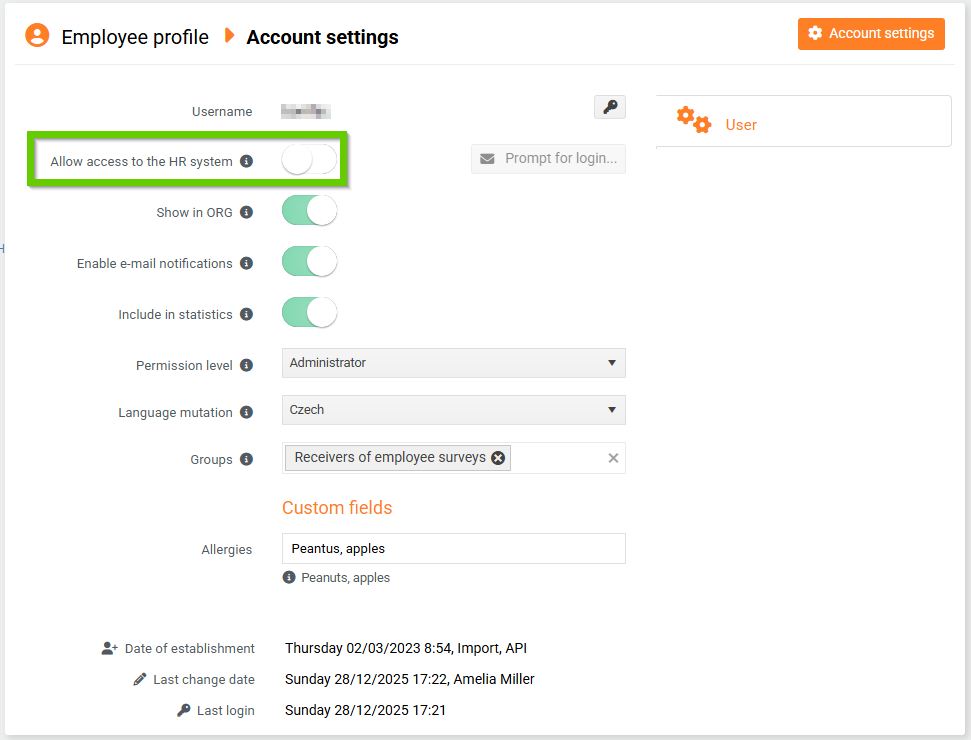Click the key icon next to Username
The height and width of the screenshot is (740, 971).
[x=609, y=107]
